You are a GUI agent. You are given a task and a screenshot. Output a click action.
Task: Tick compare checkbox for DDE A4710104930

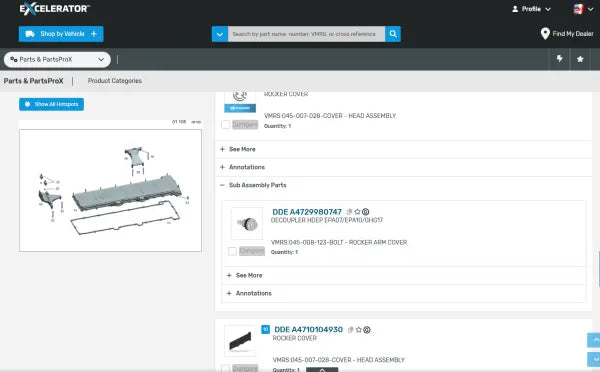226,368
